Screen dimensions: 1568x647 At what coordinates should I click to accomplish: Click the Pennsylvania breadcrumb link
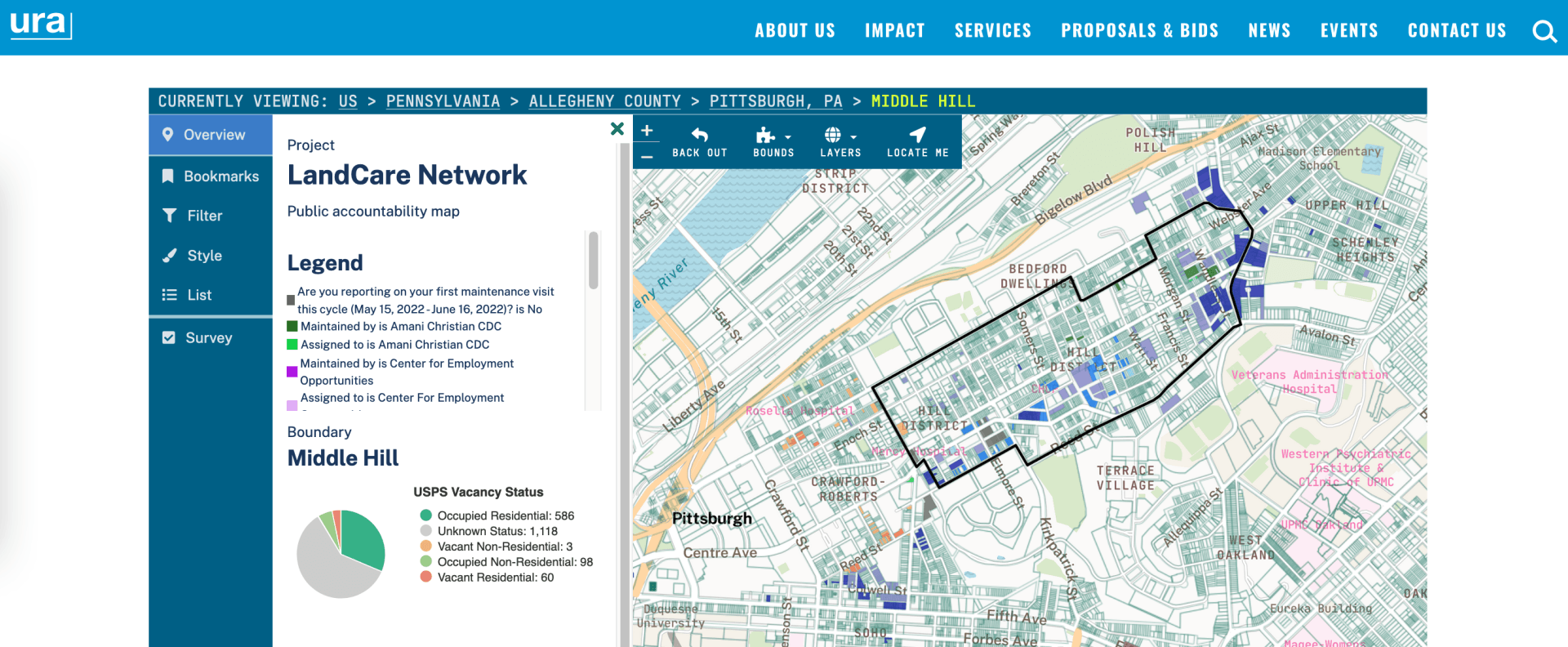tap(443, 101)
